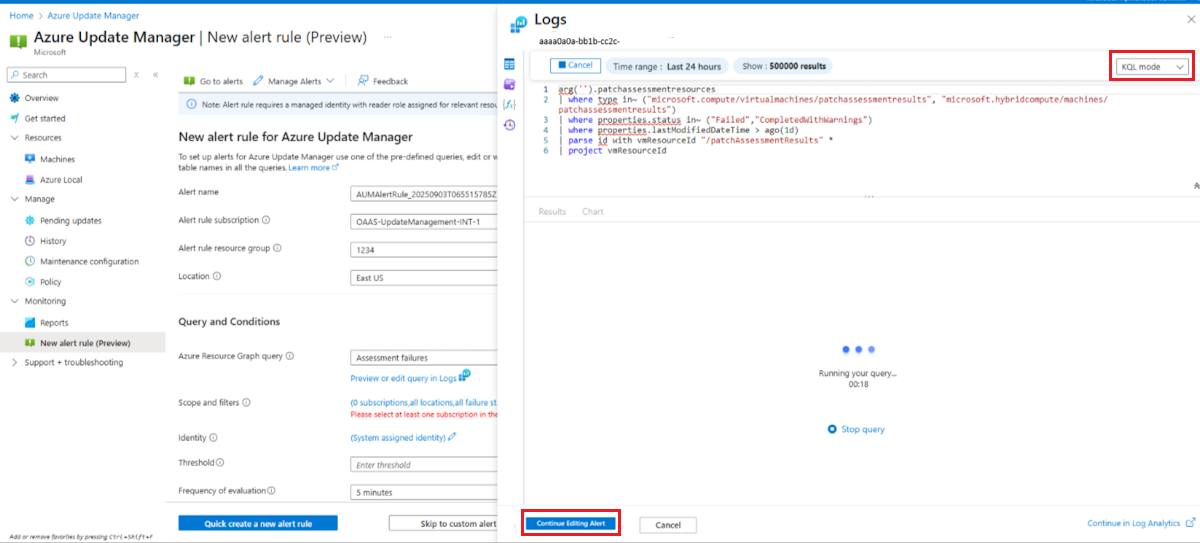Image resolution: width=1200 pixels, height=543 pixels.
Task: Select the Policy sidebar icon
Action: tap(30, 282)
